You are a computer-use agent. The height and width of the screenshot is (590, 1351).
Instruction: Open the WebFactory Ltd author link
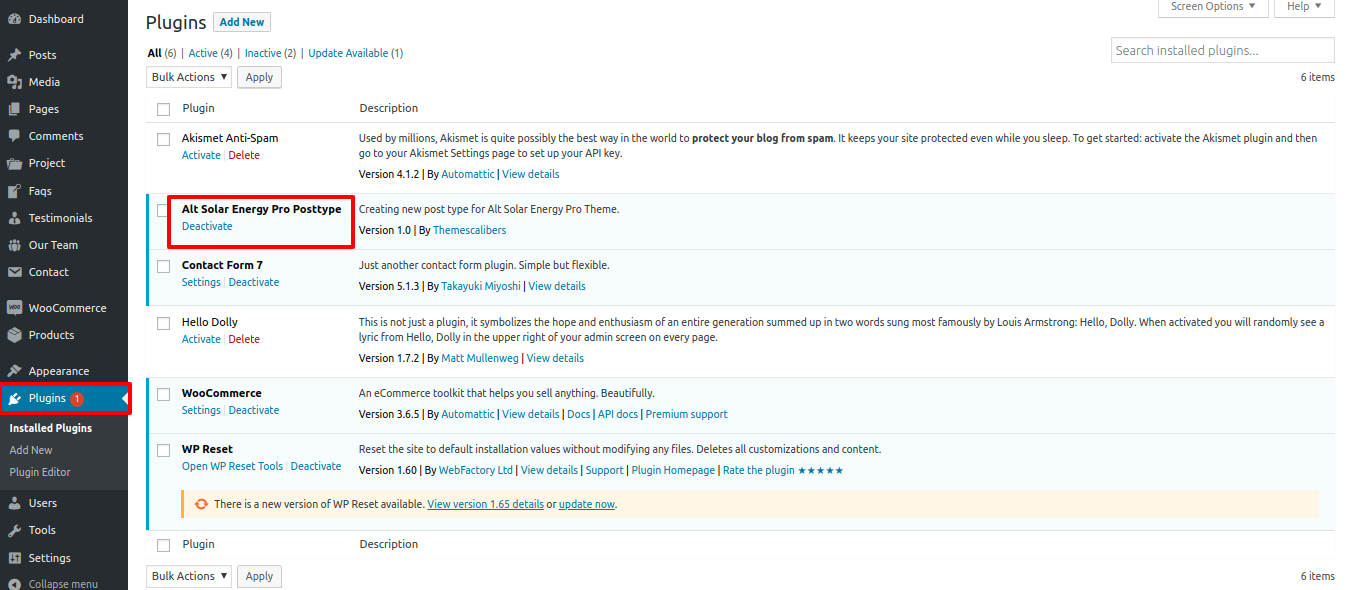tap(476, 470)
